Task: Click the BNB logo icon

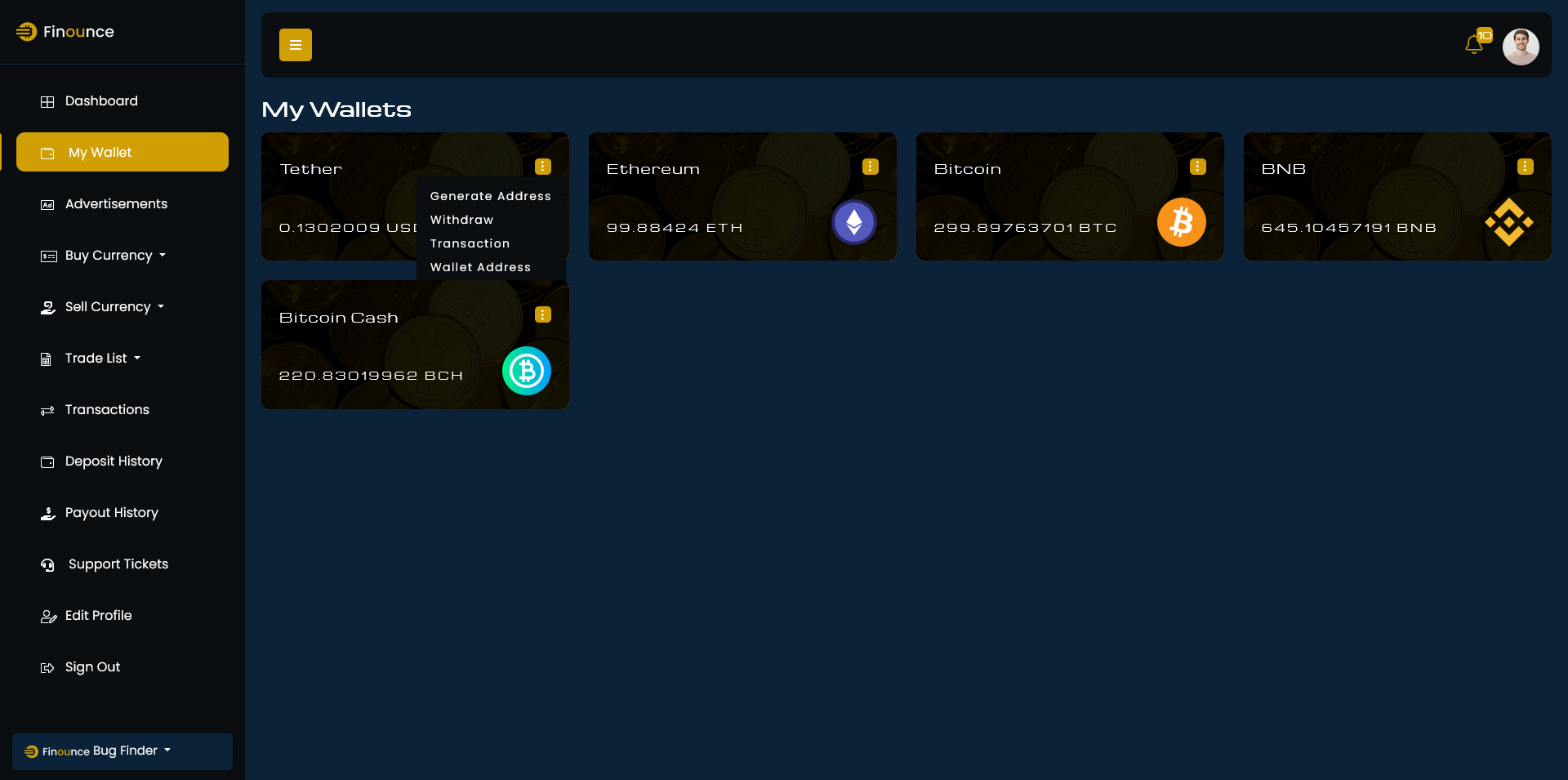Action: (x=1508, y=222)
